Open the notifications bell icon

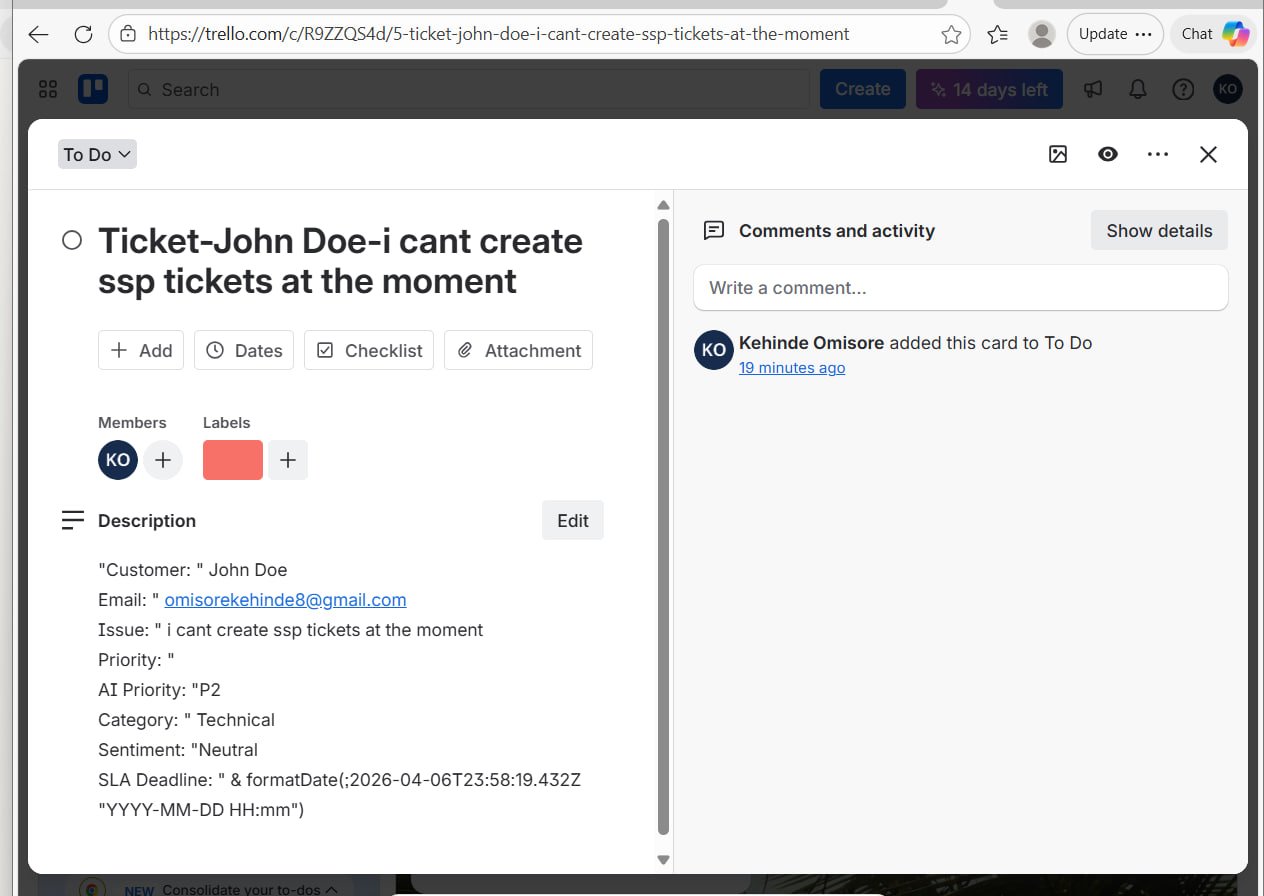click(x=1138, y=89)
